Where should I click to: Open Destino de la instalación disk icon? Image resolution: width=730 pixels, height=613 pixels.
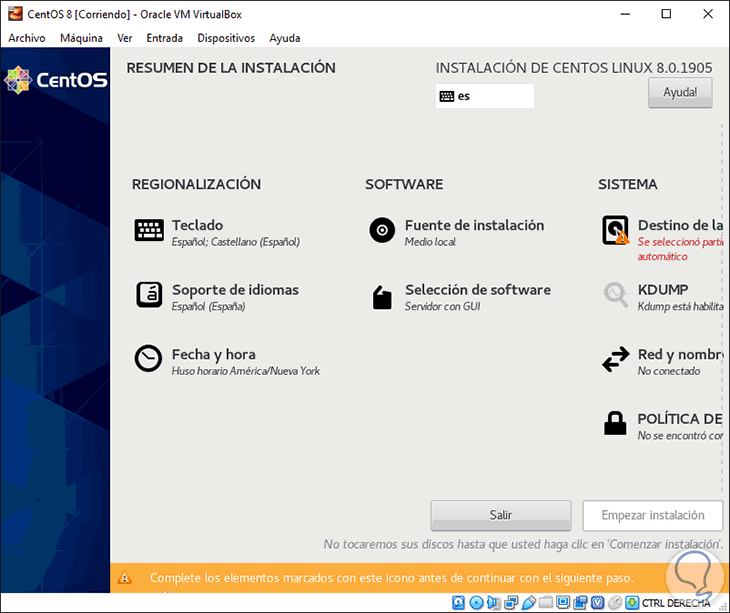[x=615, y=230]
